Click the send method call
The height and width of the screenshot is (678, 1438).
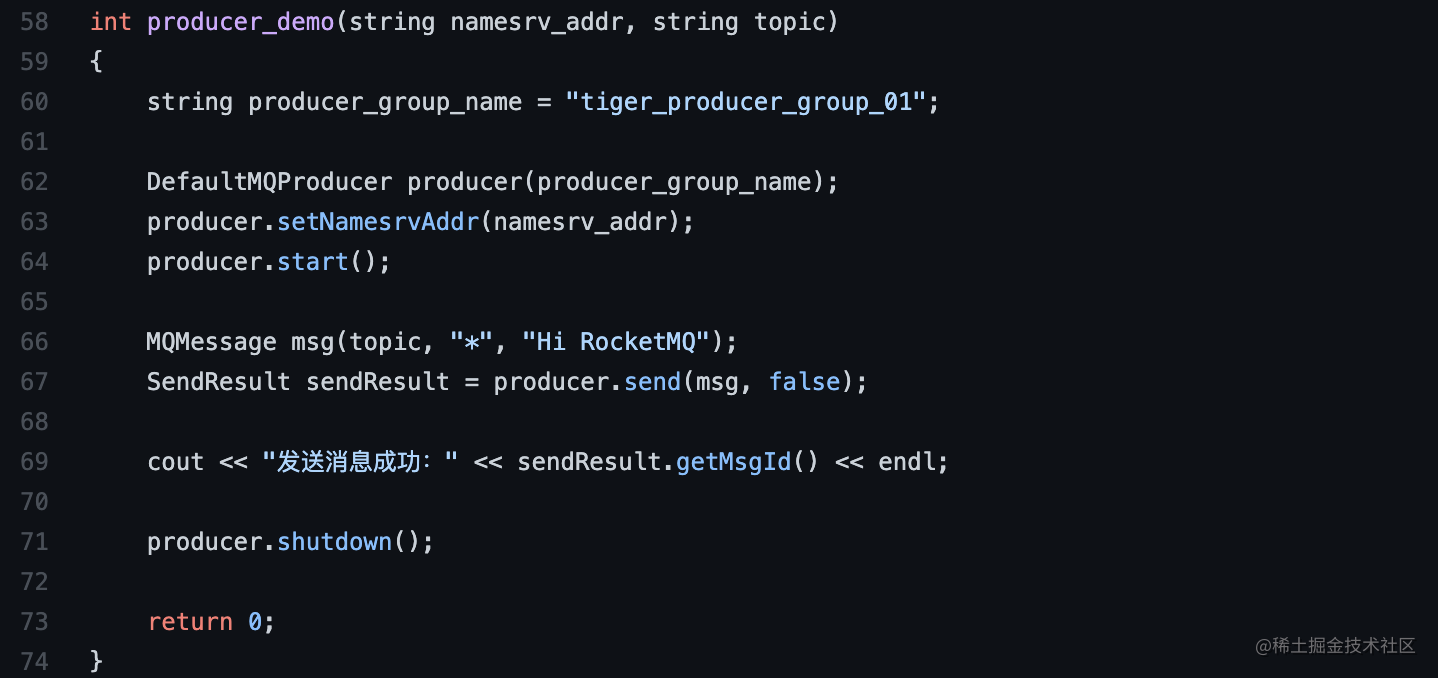click(653, 382)
